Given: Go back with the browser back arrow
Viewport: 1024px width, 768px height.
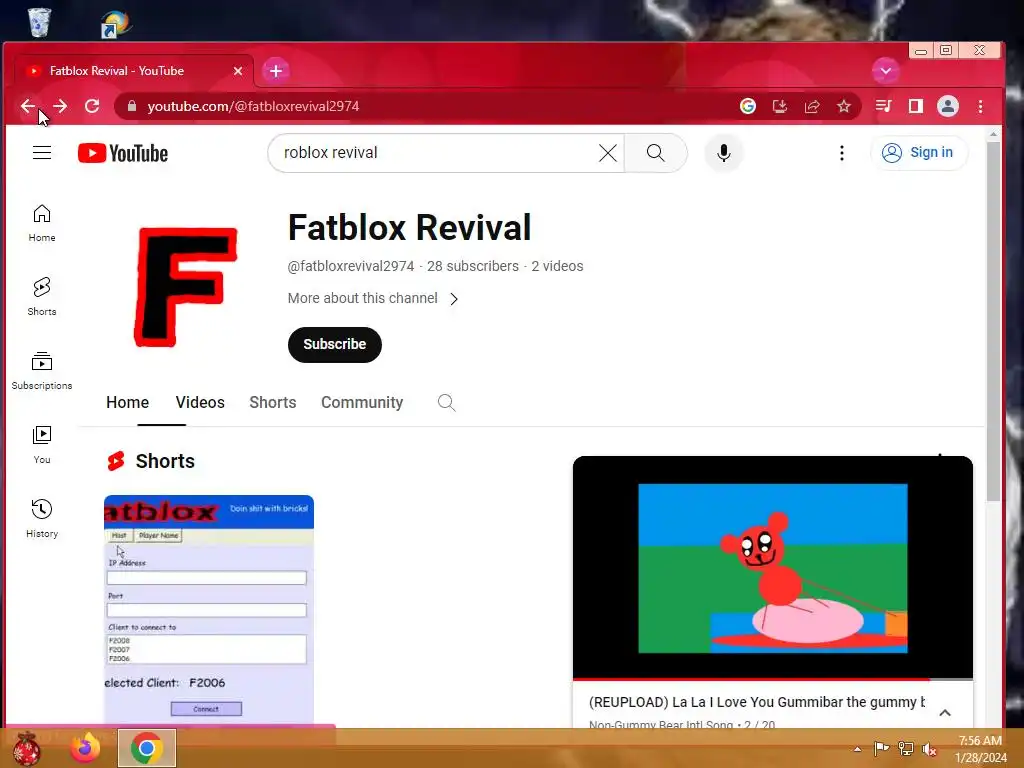Looking at the screenshot, I should point(27,106).
